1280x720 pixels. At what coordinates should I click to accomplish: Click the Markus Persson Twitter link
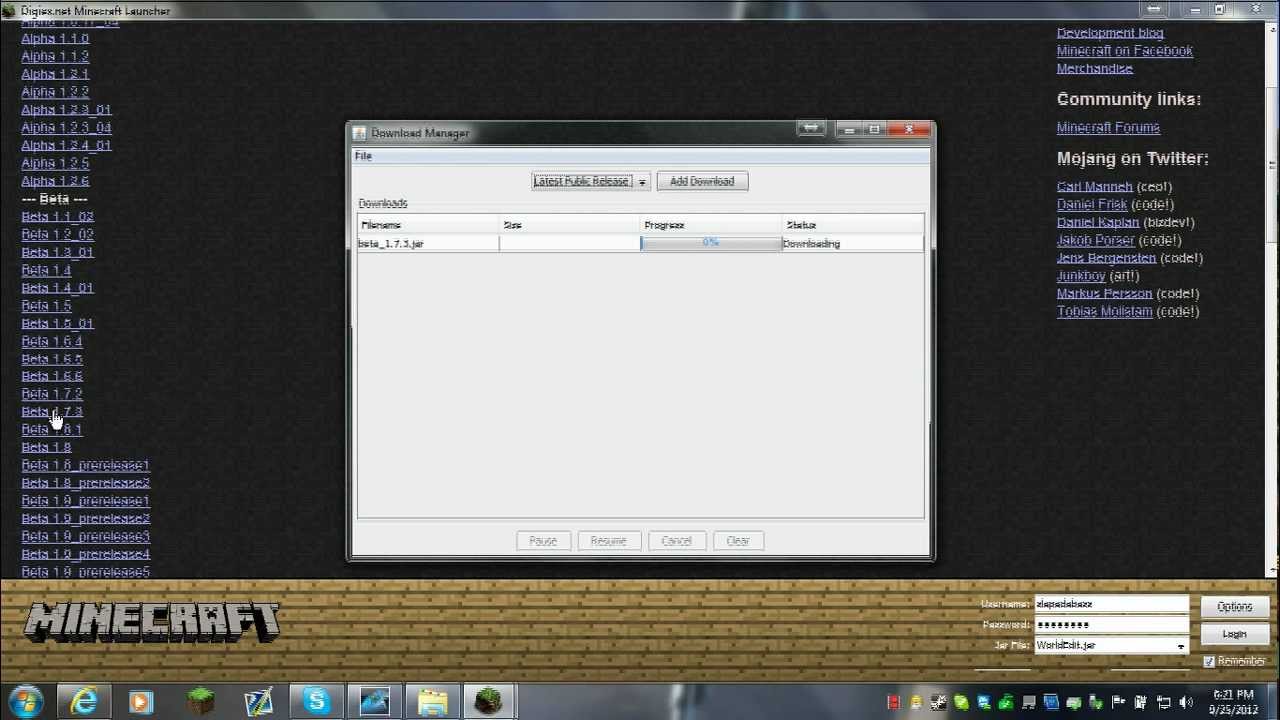pyautogui.click(x=1104, y=293)
